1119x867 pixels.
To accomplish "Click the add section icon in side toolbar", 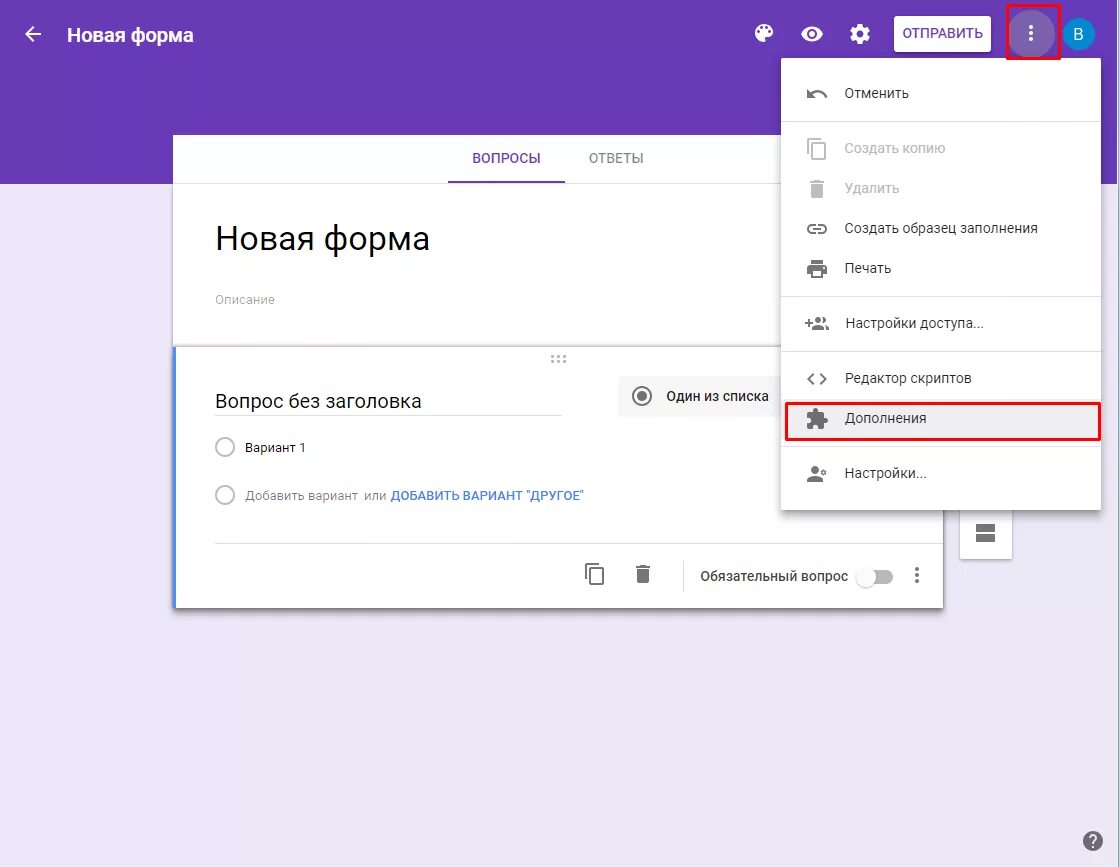I will click(986, 533).
